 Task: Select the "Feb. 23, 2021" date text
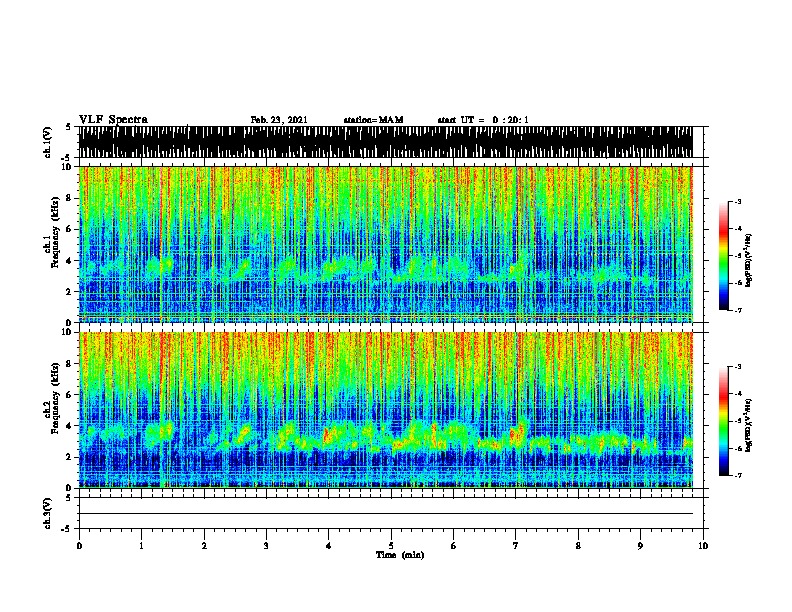[279, 120]
